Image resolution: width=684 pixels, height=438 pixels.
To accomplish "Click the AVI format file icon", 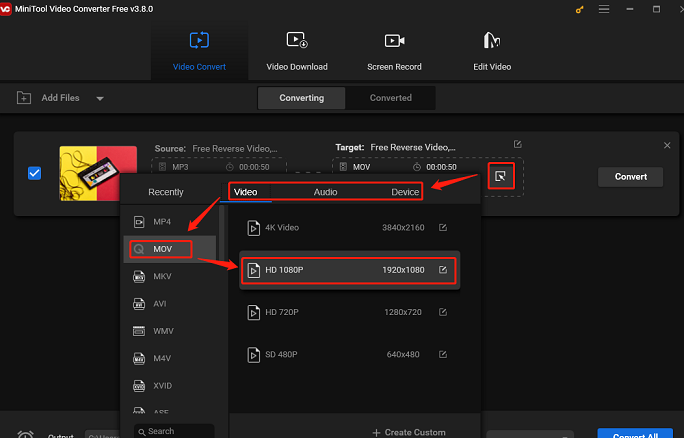I will (x=139, y=304).
